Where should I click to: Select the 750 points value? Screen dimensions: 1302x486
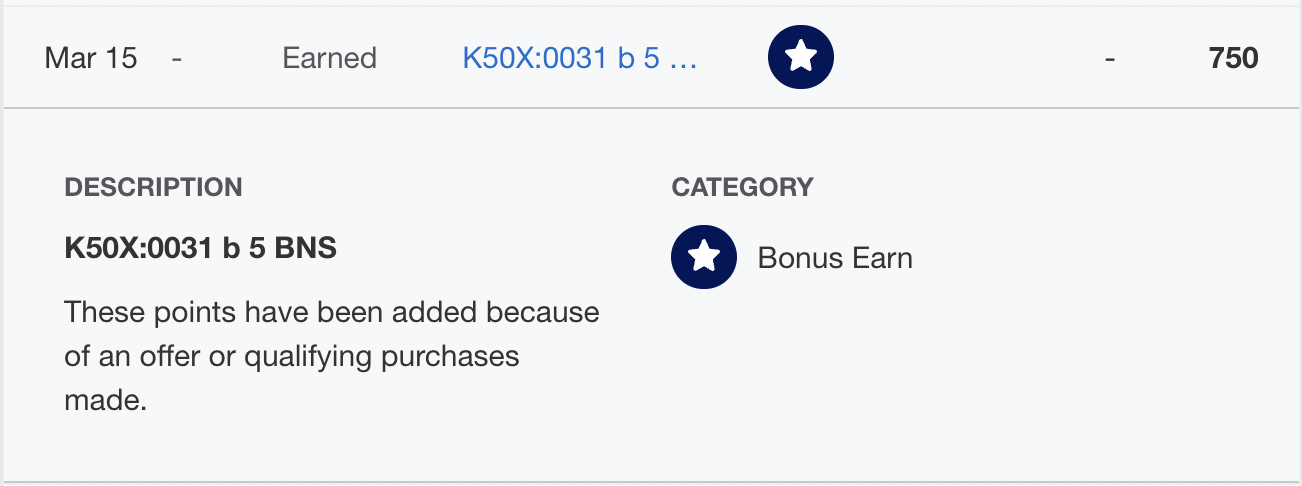pyautogui.click(x=1234, y=58)
